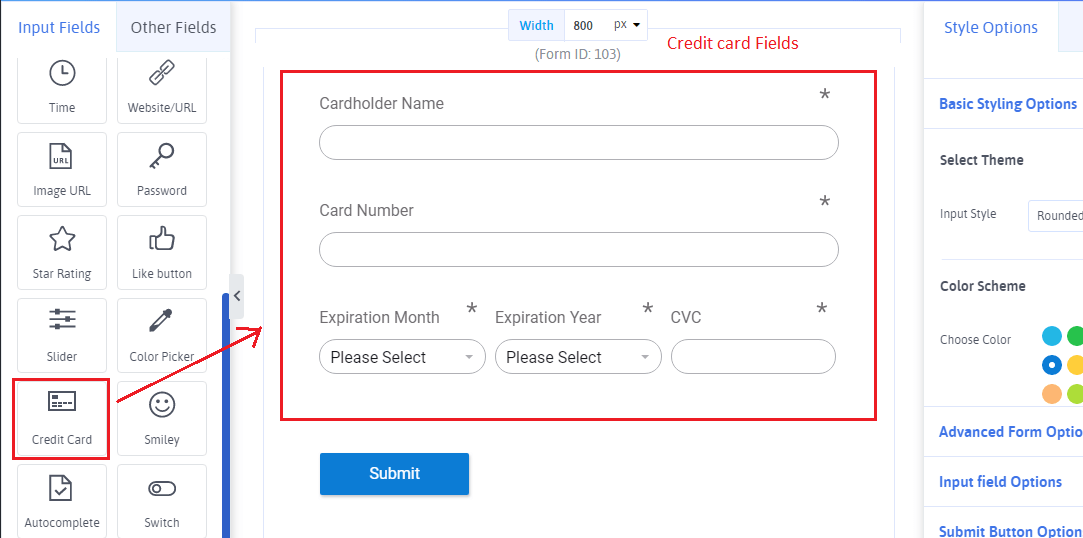1083x538 pixels.
Task: Open the Expiration Year dropdown
Action: coord(578,357)
